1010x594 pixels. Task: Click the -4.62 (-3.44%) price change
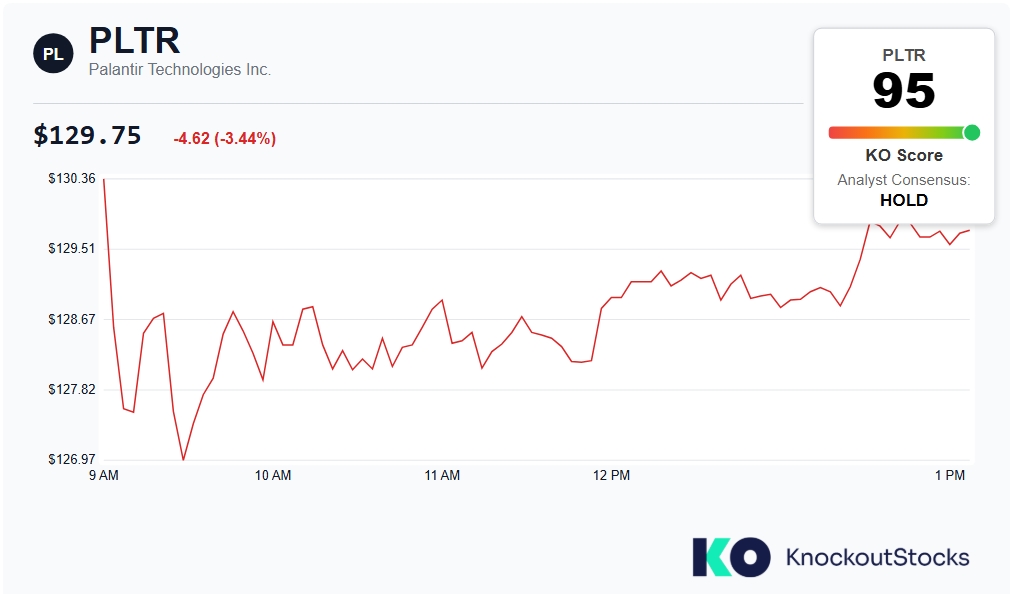[x=225, y=139]
